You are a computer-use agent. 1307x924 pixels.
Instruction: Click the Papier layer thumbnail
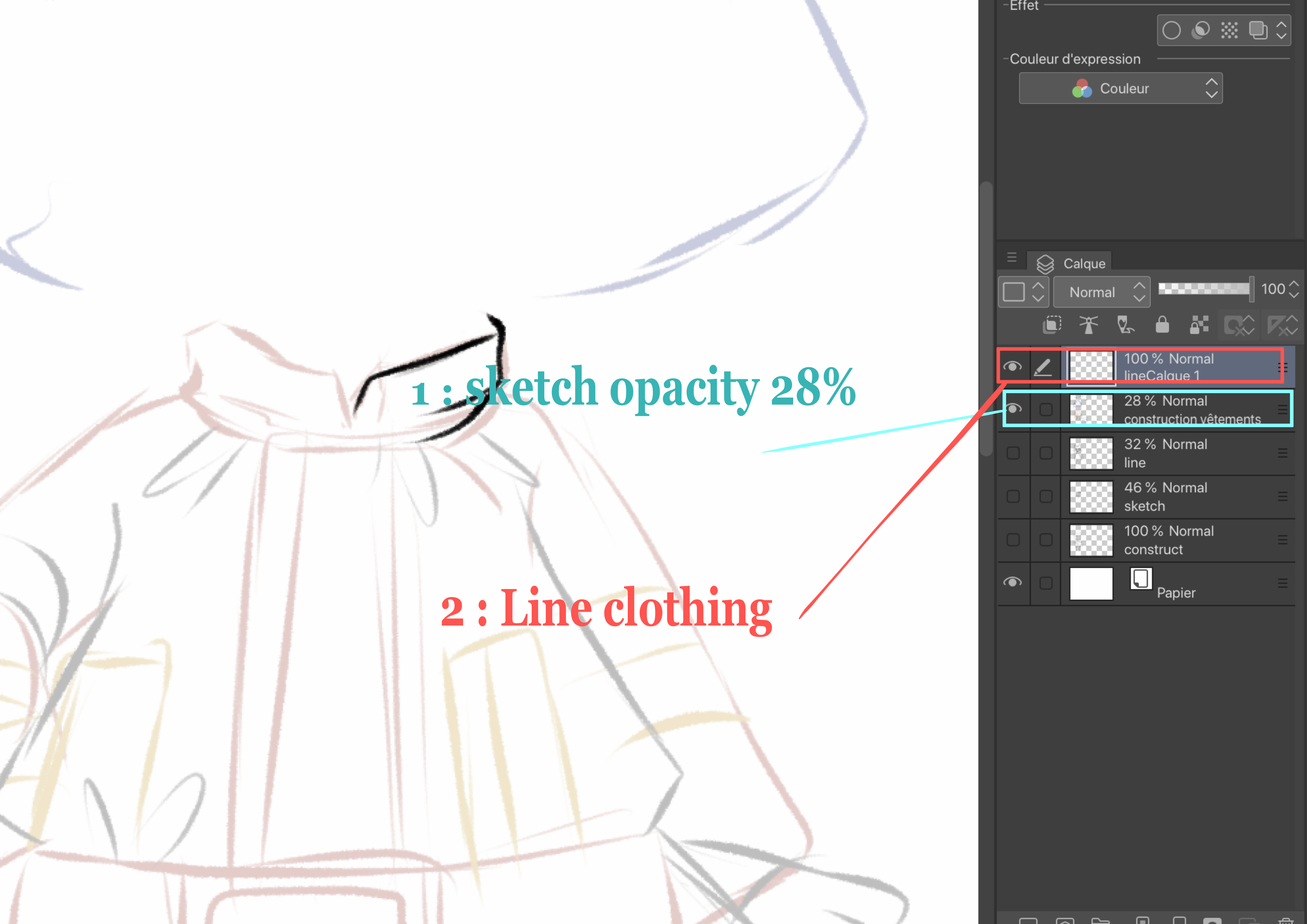(1091, 583)
